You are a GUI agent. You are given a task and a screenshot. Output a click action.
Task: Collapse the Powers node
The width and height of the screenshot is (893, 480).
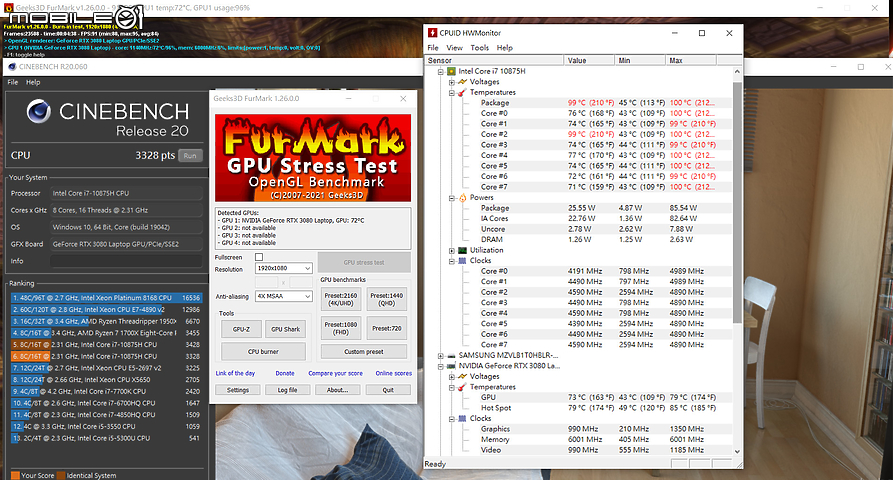click(x=452, y=198)
